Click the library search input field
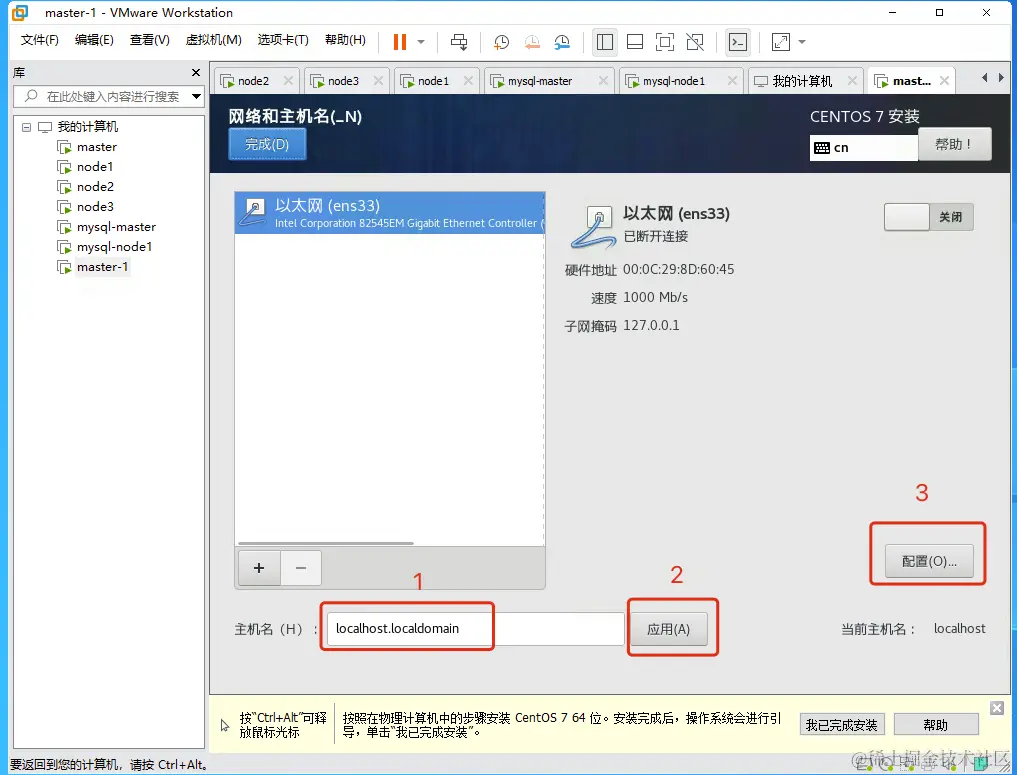Screen dimensions: 1017x775 (108, 97)
